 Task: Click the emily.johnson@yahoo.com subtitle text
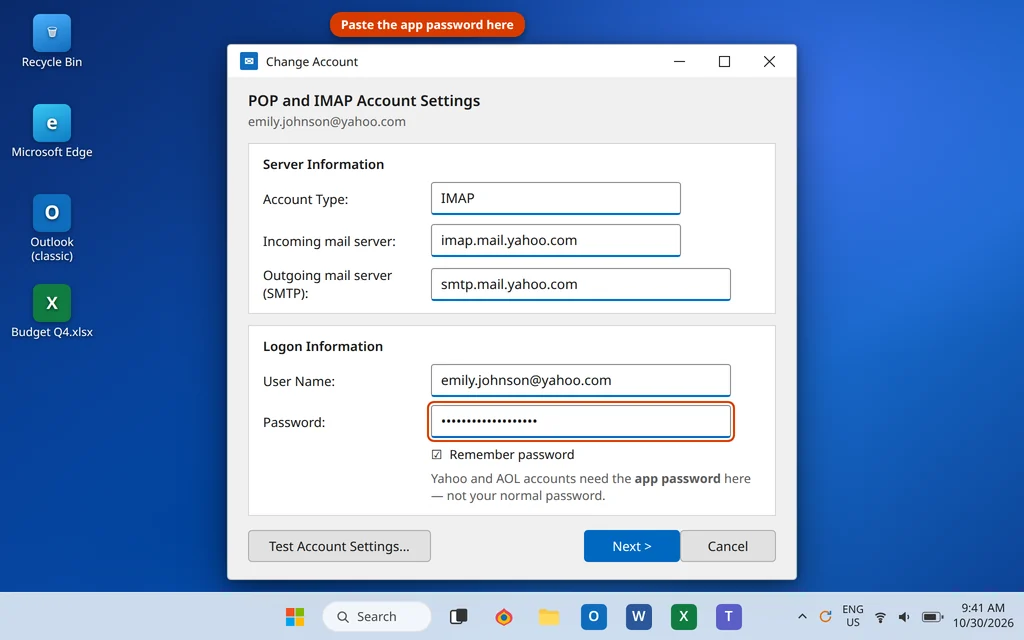coord(327,121)
